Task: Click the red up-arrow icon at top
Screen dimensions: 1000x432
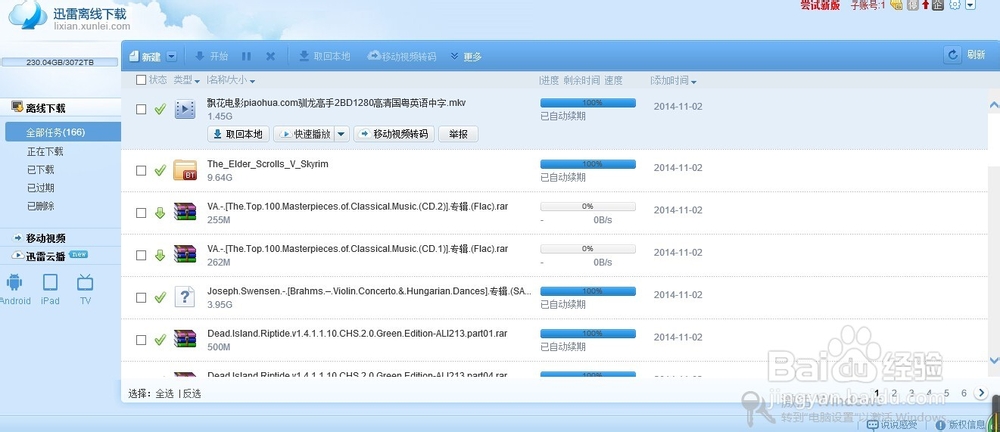Action: coord(925,5)
